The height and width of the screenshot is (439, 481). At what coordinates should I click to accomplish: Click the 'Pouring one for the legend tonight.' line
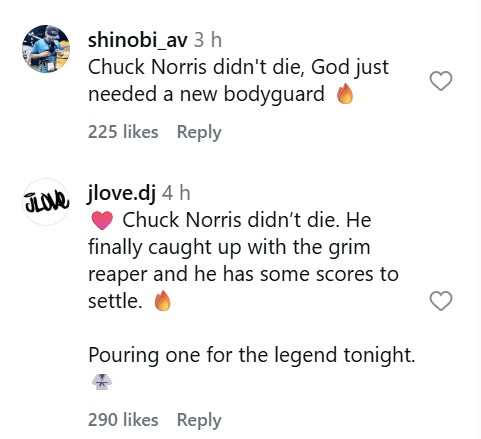pyautogui.click(x=252, y=356)
